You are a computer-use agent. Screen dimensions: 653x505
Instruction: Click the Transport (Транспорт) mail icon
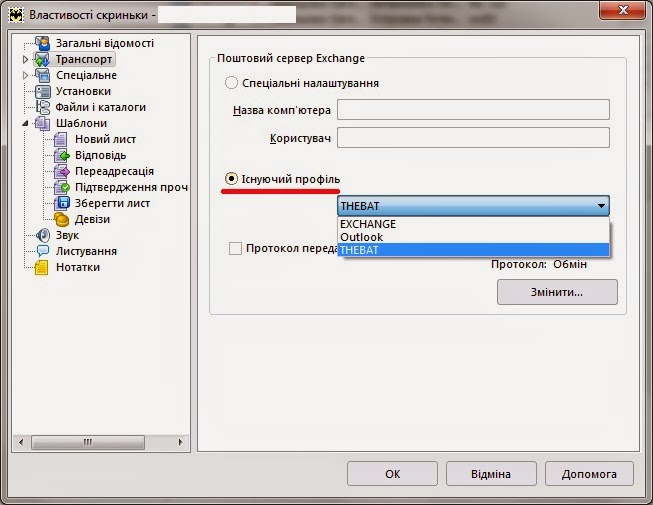[x=42, y=59]
